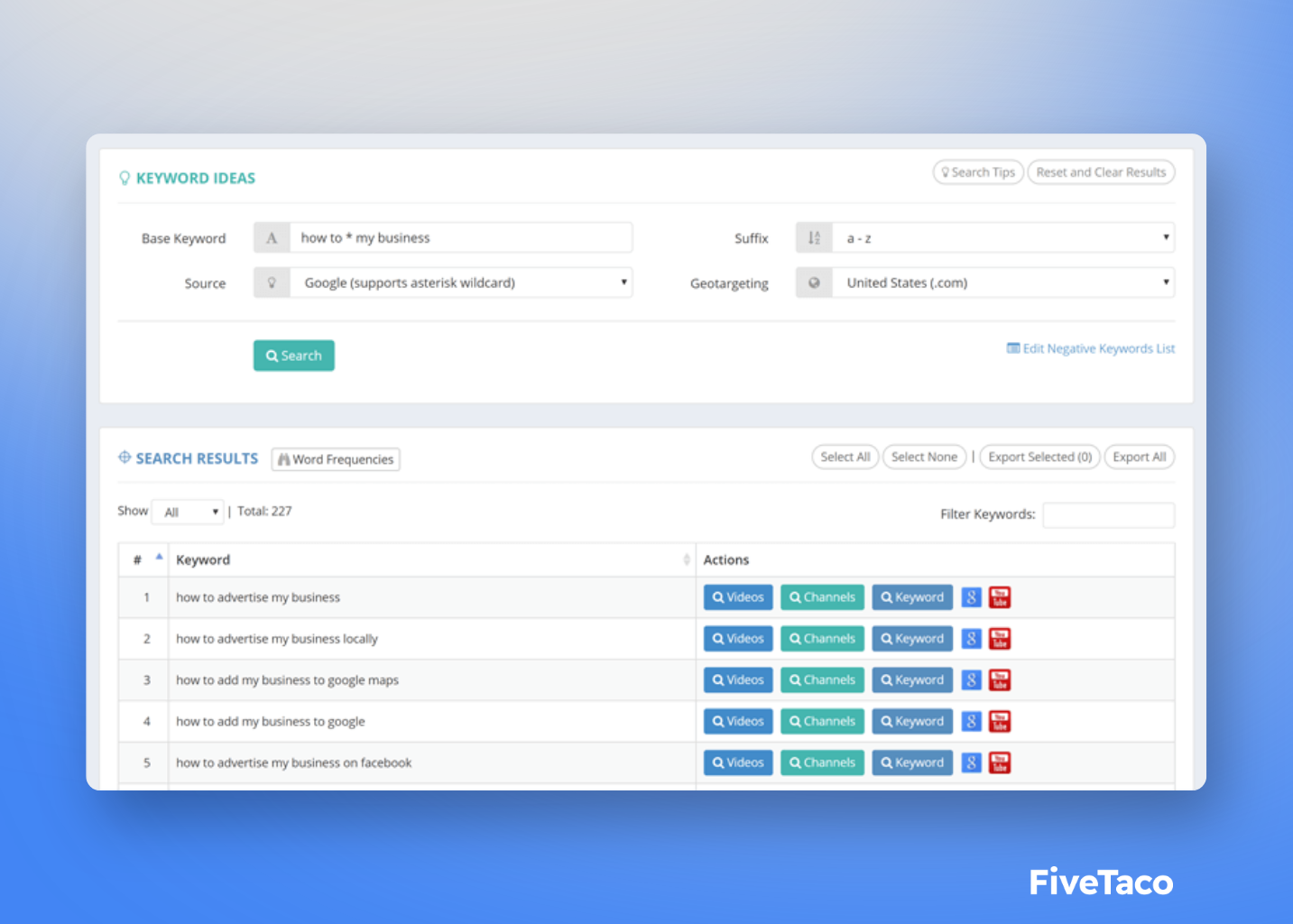Click the crosshair icon next to Search Results

[125, 457]
